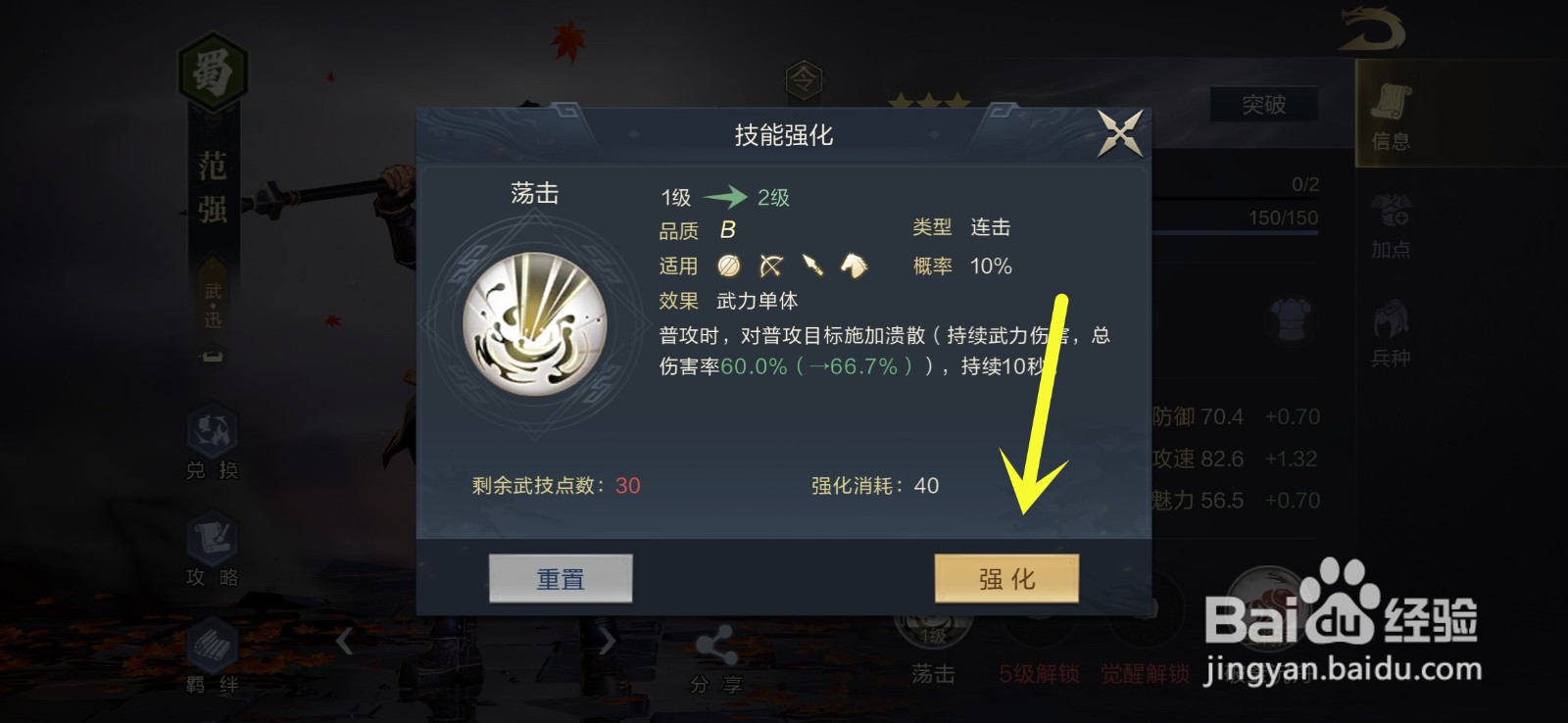The height and width of the screenshot is (723, 1568).
Task: Close the 技能强化 dialog with X
Action: click(x=1119, y=133)
